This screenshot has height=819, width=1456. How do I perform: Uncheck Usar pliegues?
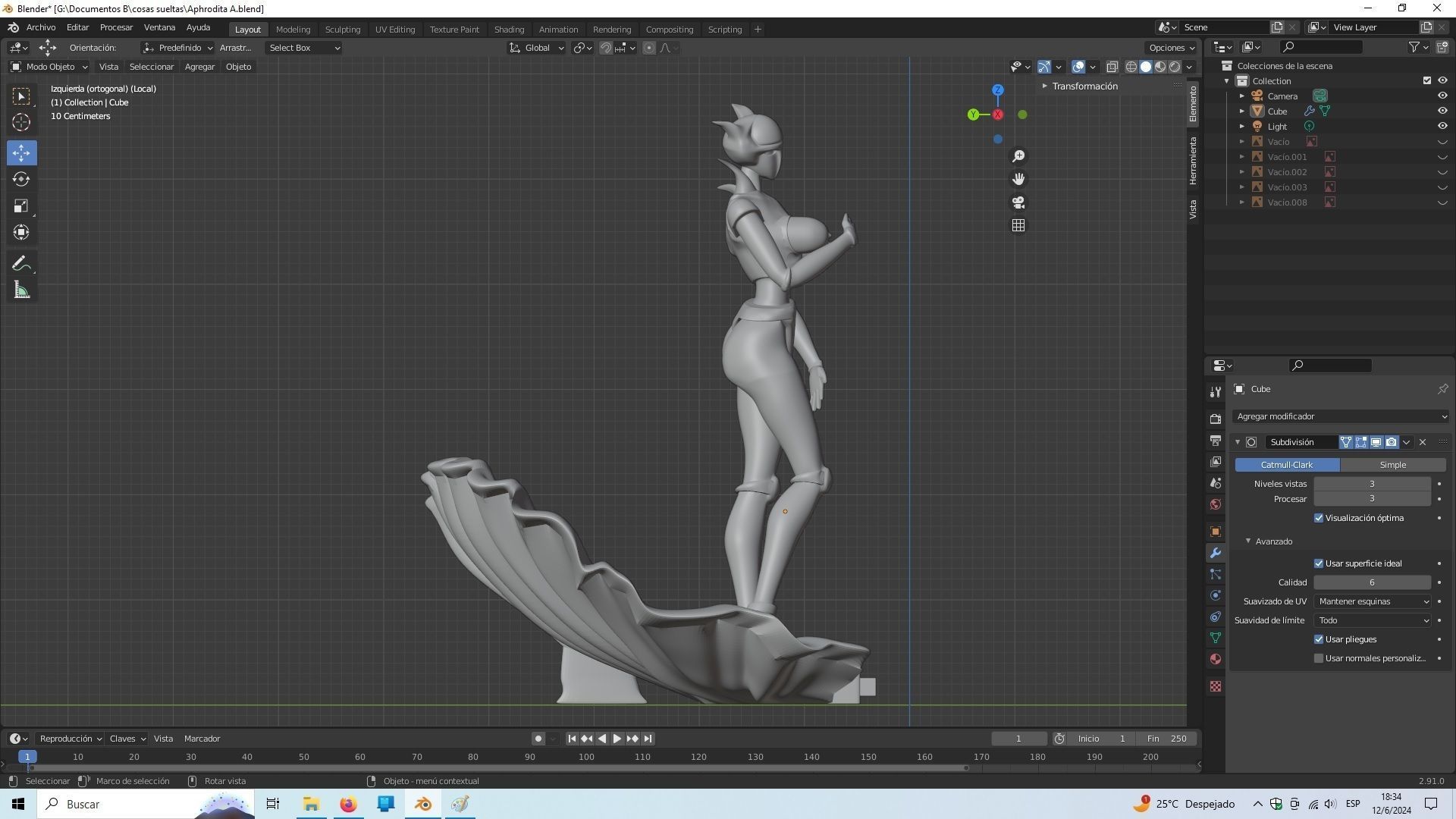tap(1319, 639)
